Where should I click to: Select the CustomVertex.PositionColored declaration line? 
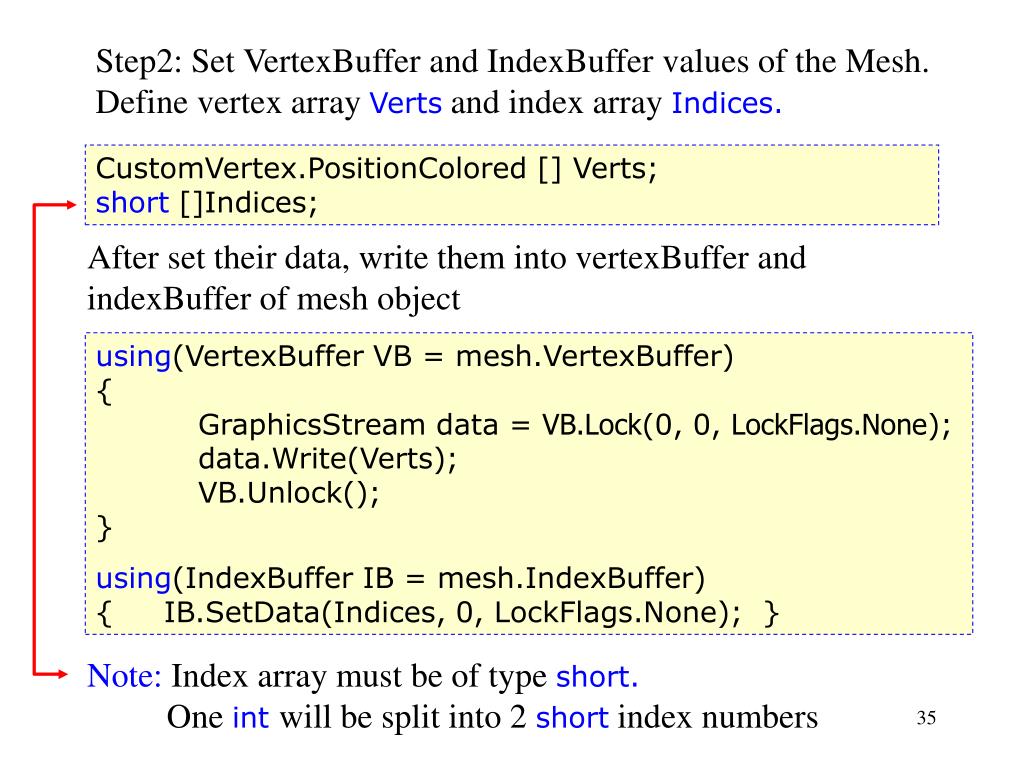(x=376, y=168)
